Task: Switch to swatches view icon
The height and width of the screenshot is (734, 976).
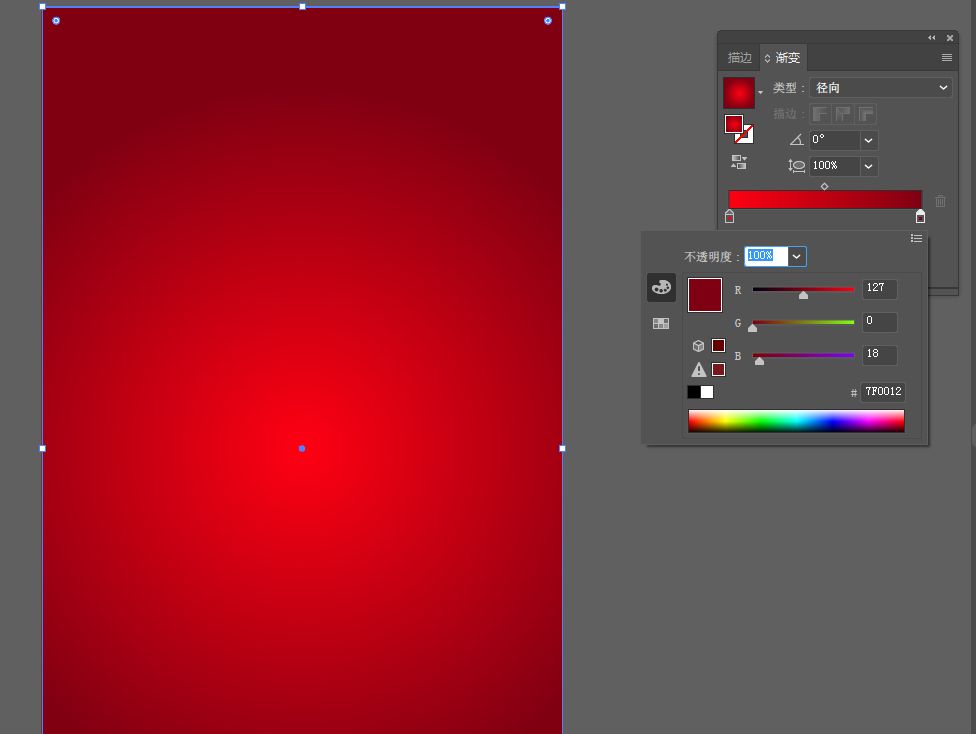Action: click(661, 323)
